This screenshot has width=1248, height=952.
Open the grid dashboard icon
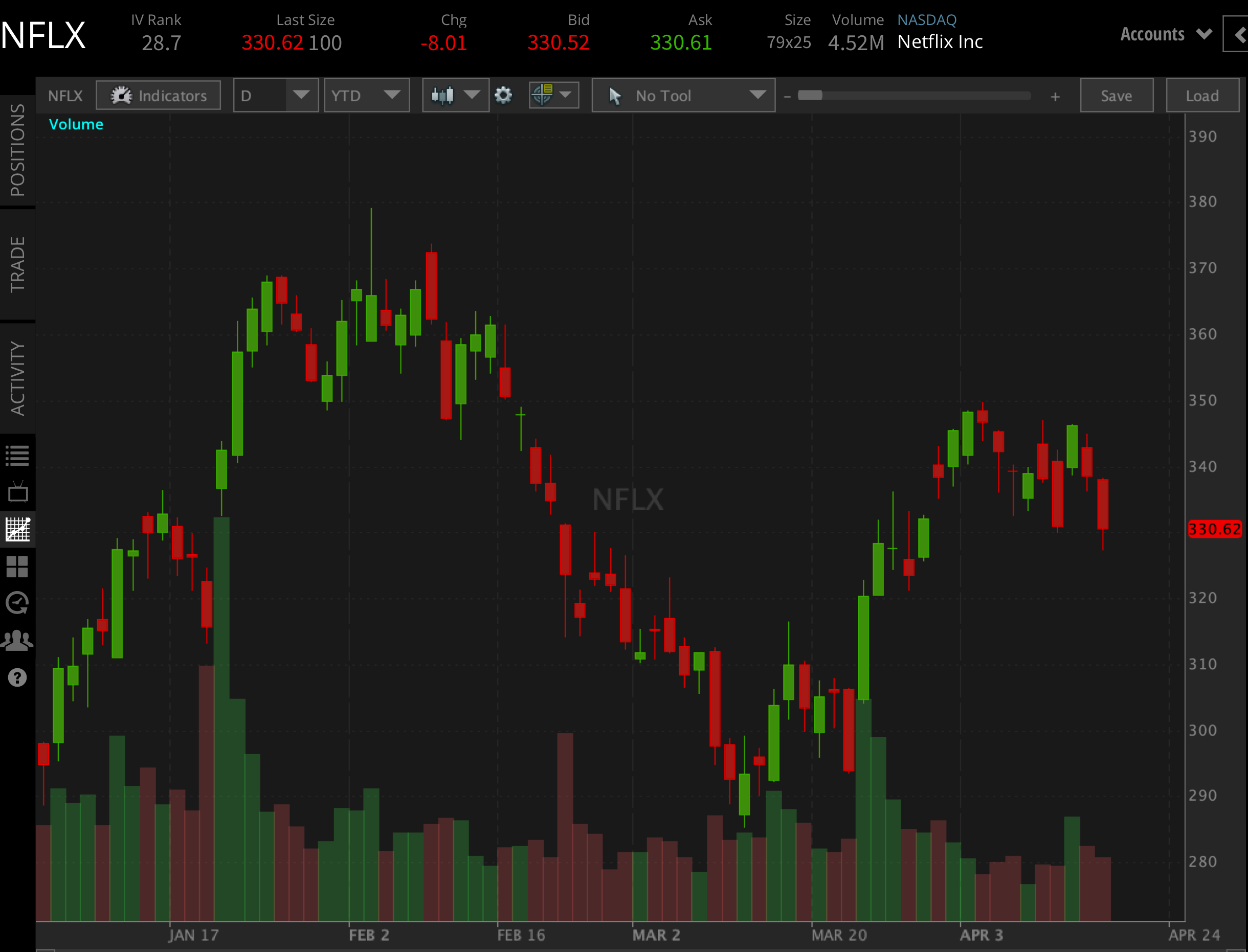point(17,566)
